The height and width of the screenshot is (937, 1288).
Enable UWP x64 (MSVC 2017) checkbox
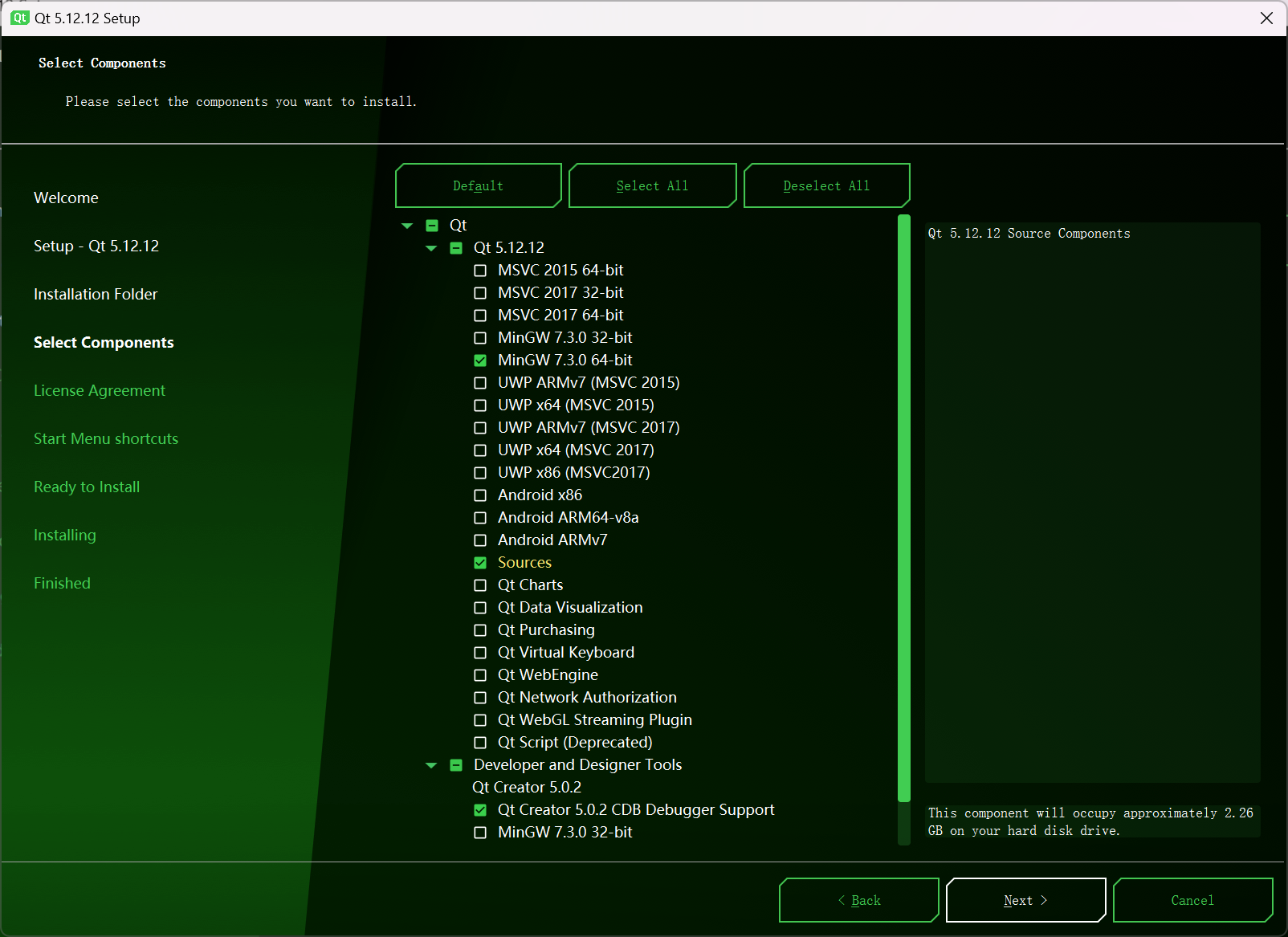(x=480, y=450)
